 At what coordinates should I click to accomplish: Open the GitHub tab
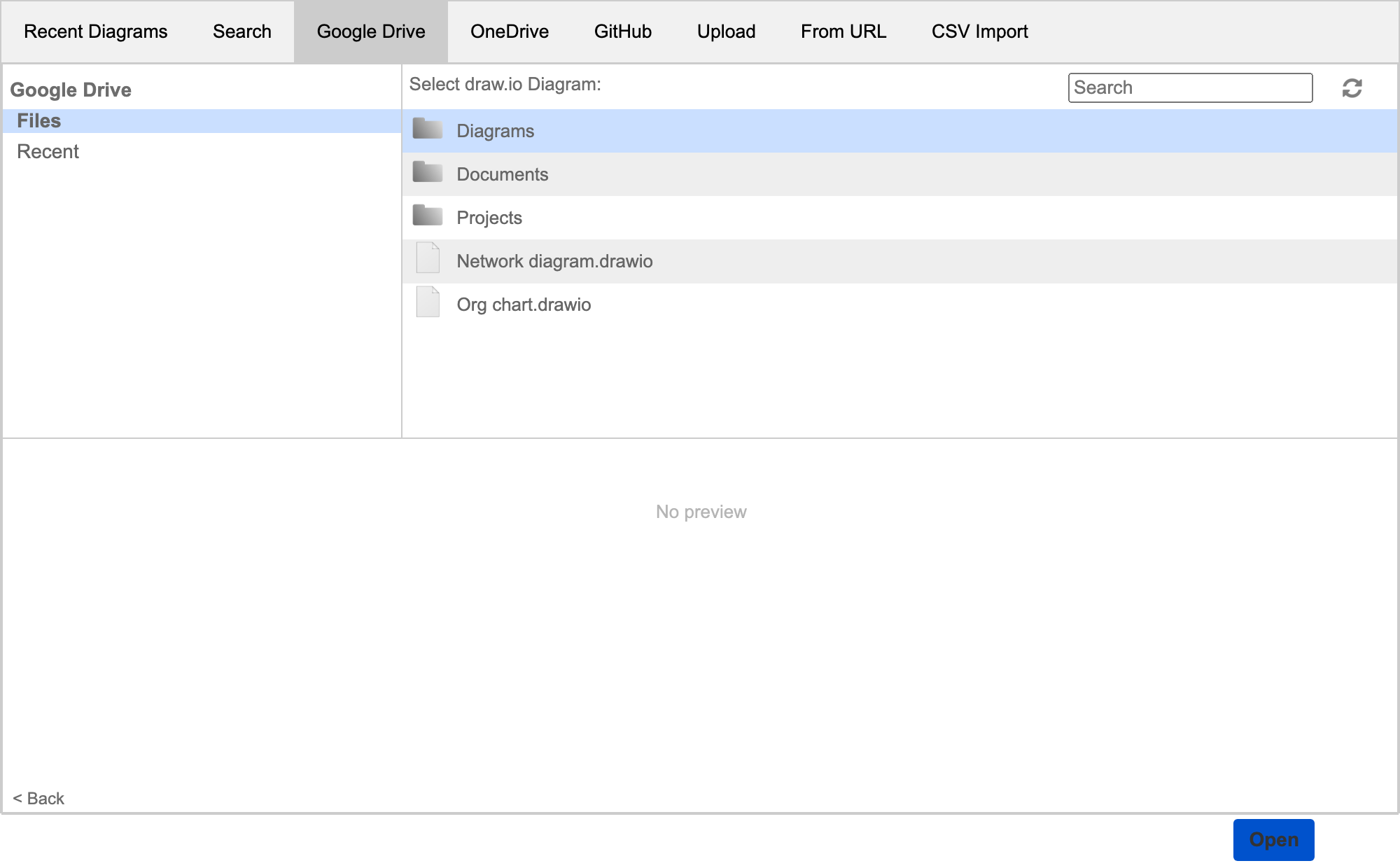tap(623, 31)
